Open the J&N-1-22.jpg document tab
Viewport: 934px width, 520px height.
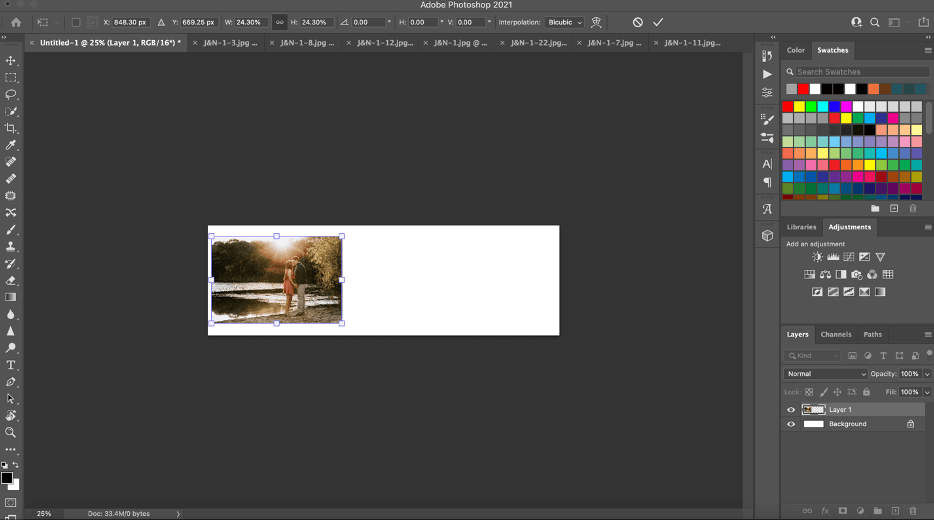[x=538, y=43]
